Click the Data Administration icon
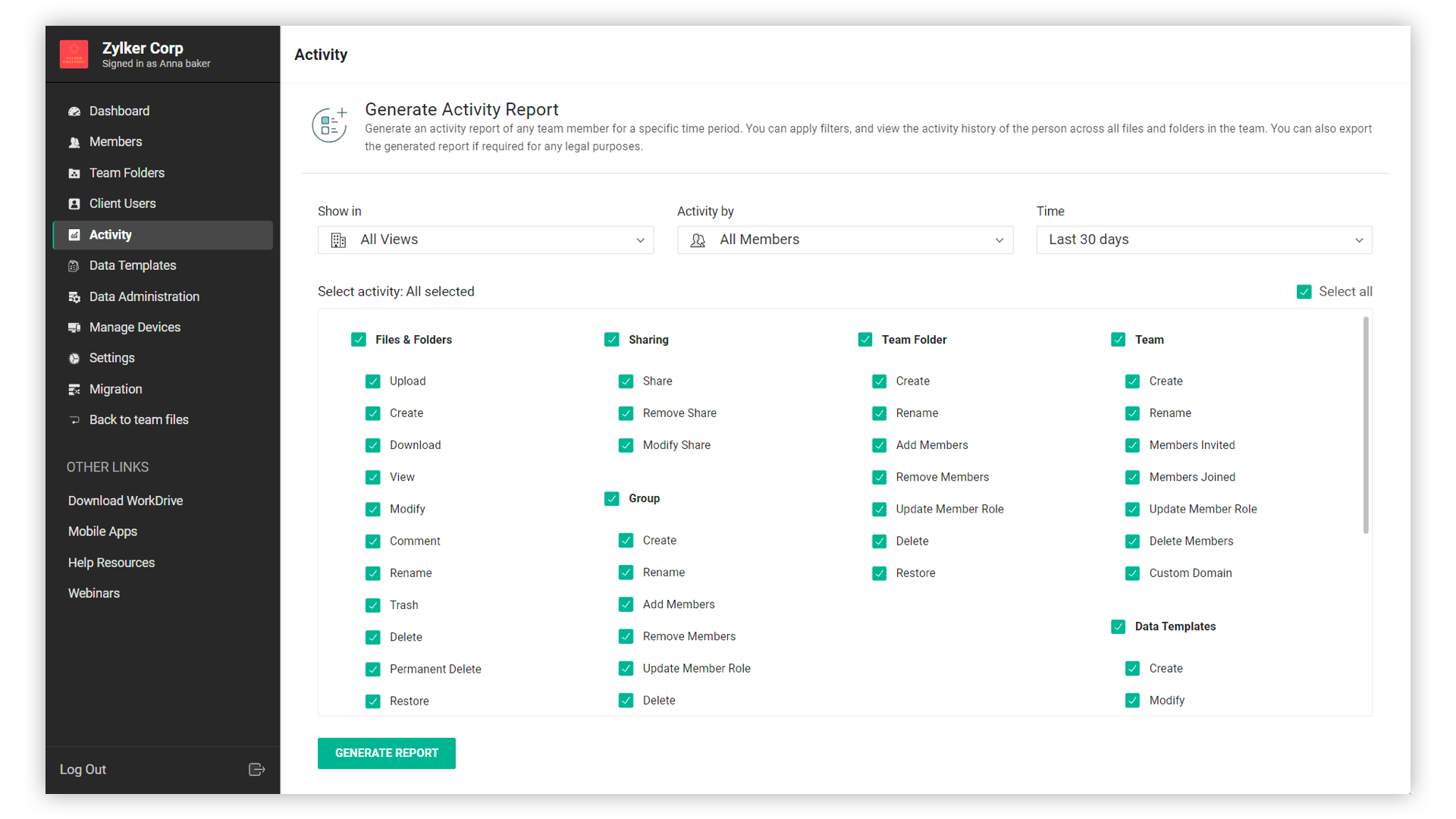Screen dimensions: 1456x819 click(74, 297)
